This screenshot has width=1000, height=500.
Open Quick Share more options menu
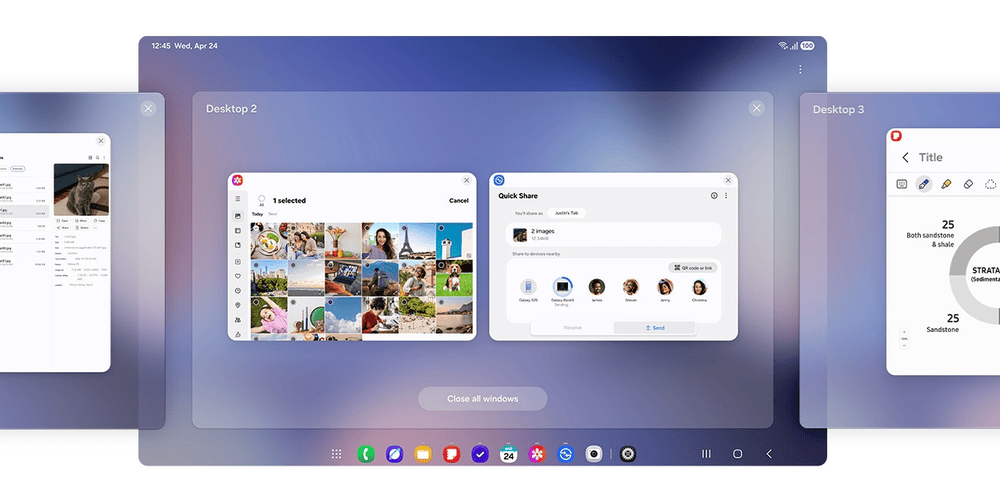click(x=727, y=196)
